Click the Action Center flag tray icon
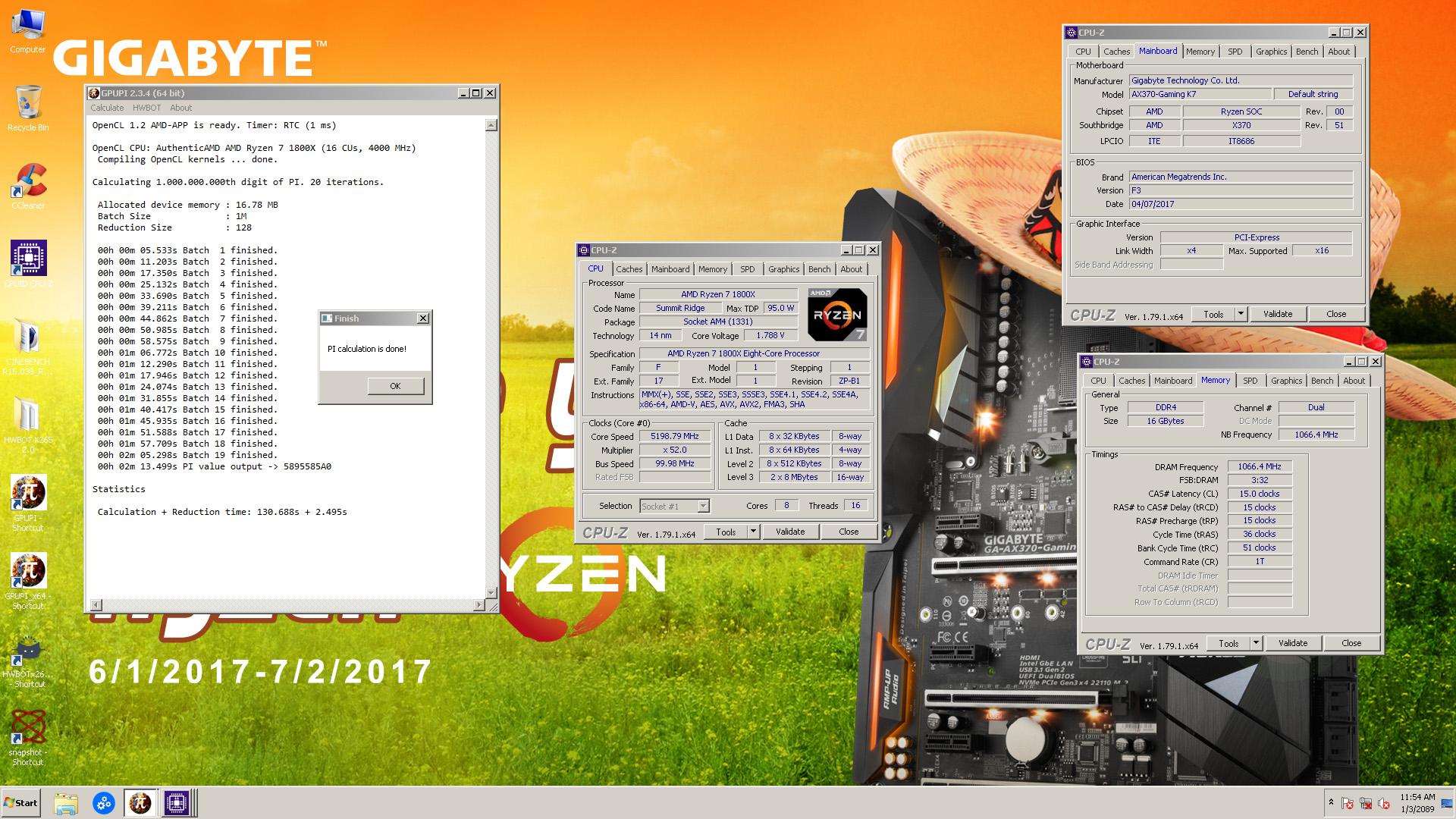Image resolution: width=1456 pixels, height=819 pixels. click(1348, 803)
